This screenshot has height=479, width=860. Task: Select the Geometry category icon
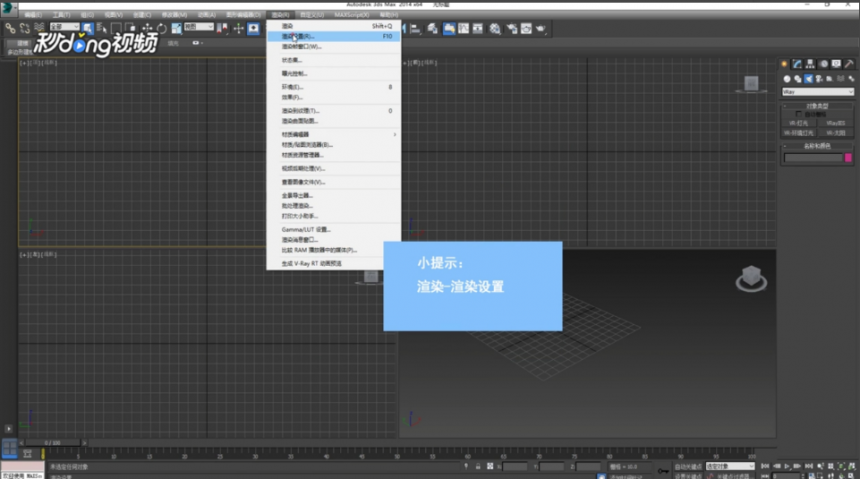coord(787,79)
